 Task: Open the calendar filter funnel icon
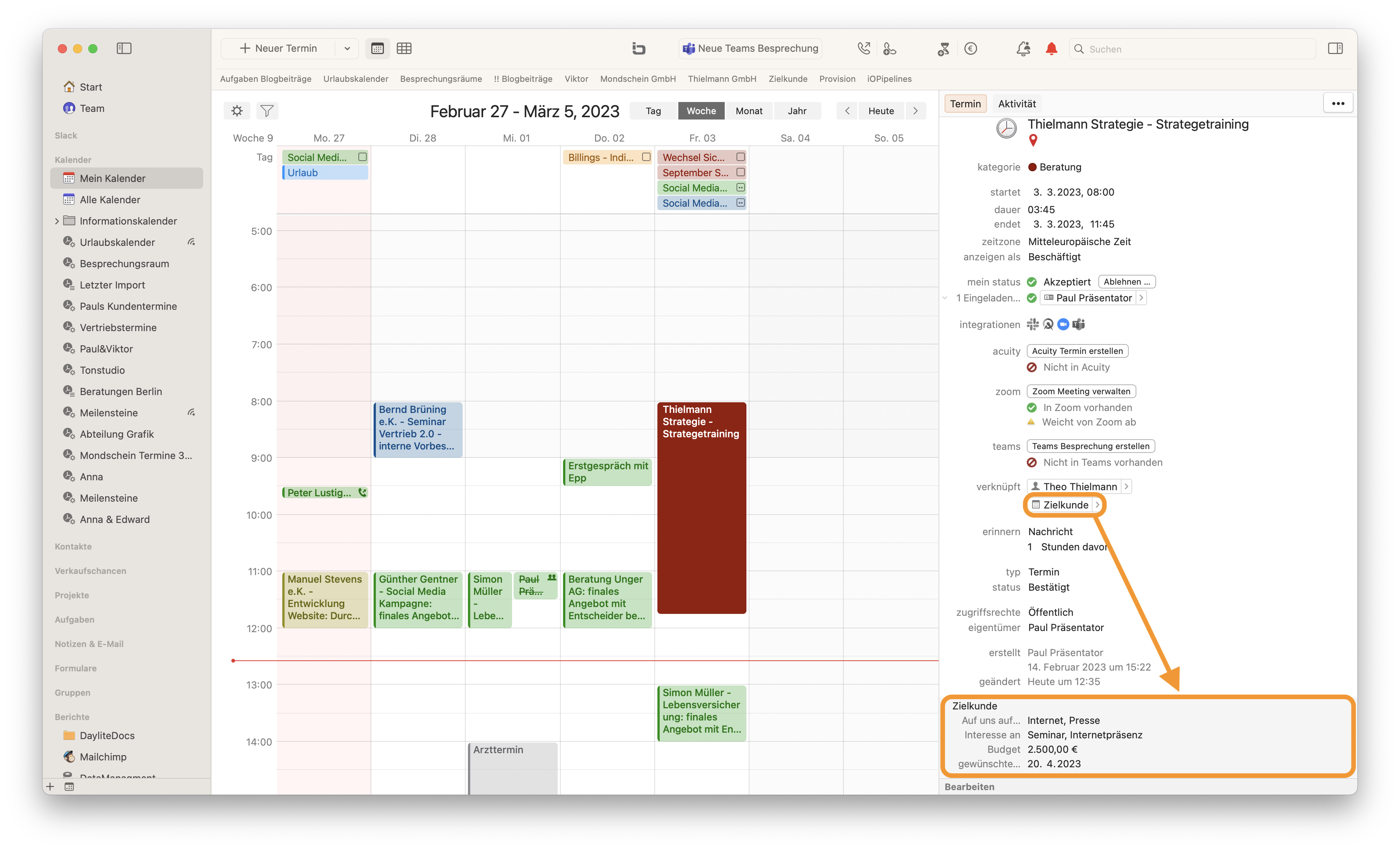tap(266, 110)
